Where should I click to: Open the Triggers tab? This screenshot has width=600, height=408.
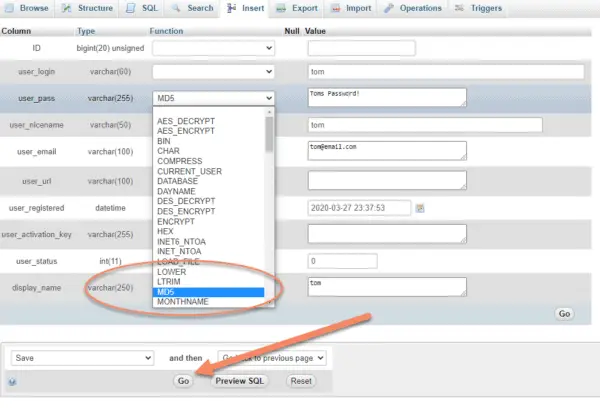(x=478, y=8)
